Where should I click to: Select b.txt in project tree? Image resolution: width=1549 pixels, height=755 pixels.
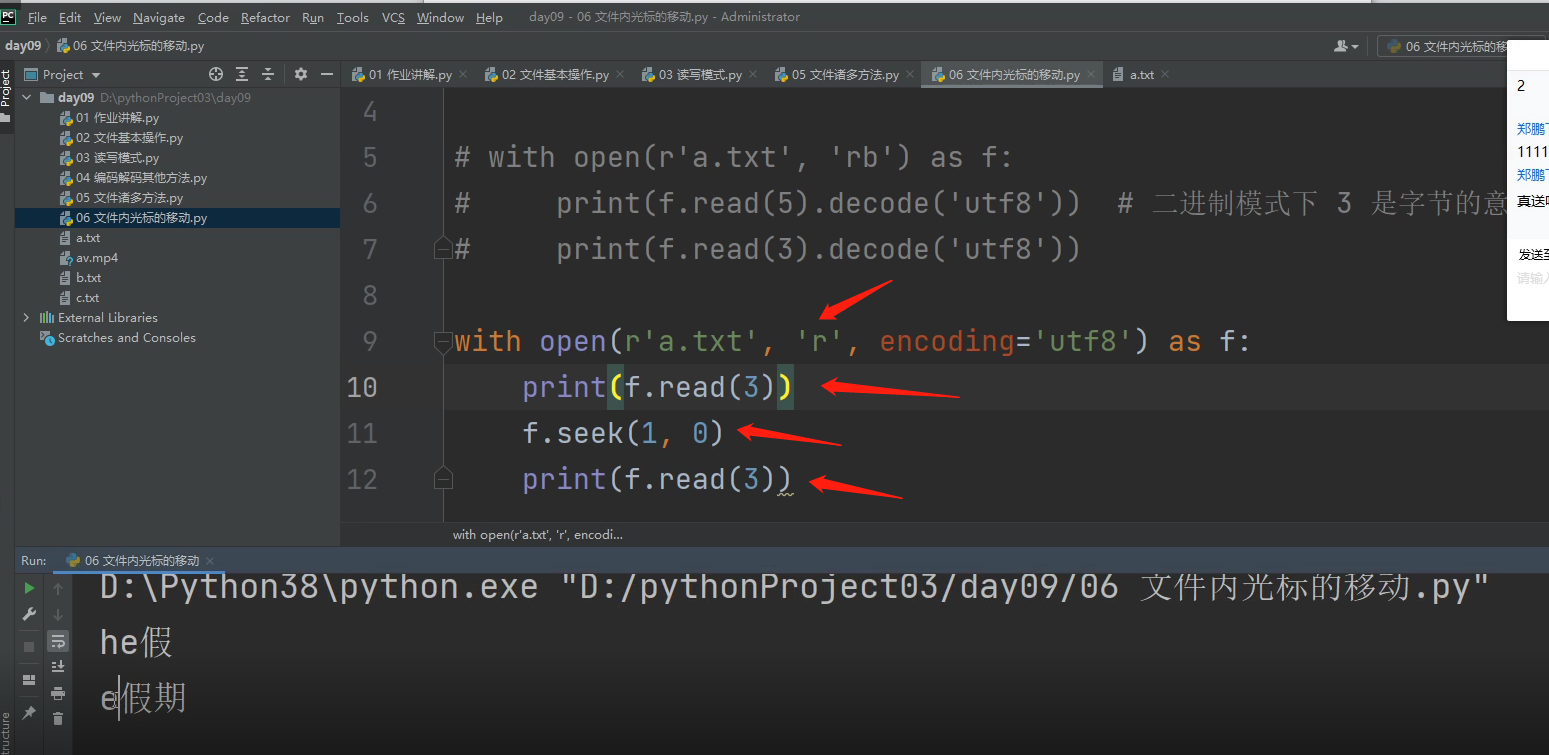pos(177,278)
